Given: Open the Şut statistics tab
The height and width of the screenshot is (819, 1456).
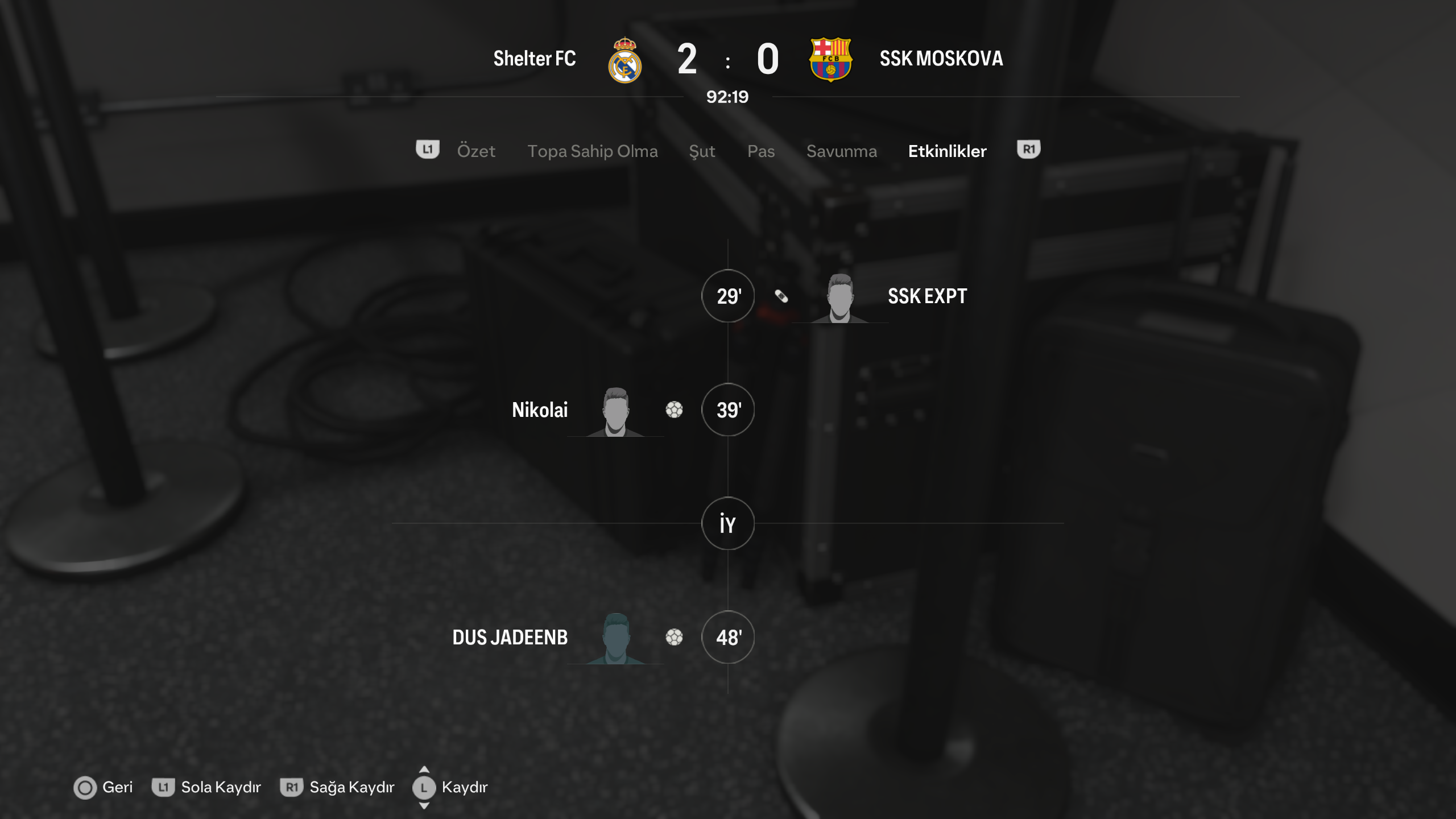Looking at the screenshot, I should [x=702, y=151].
